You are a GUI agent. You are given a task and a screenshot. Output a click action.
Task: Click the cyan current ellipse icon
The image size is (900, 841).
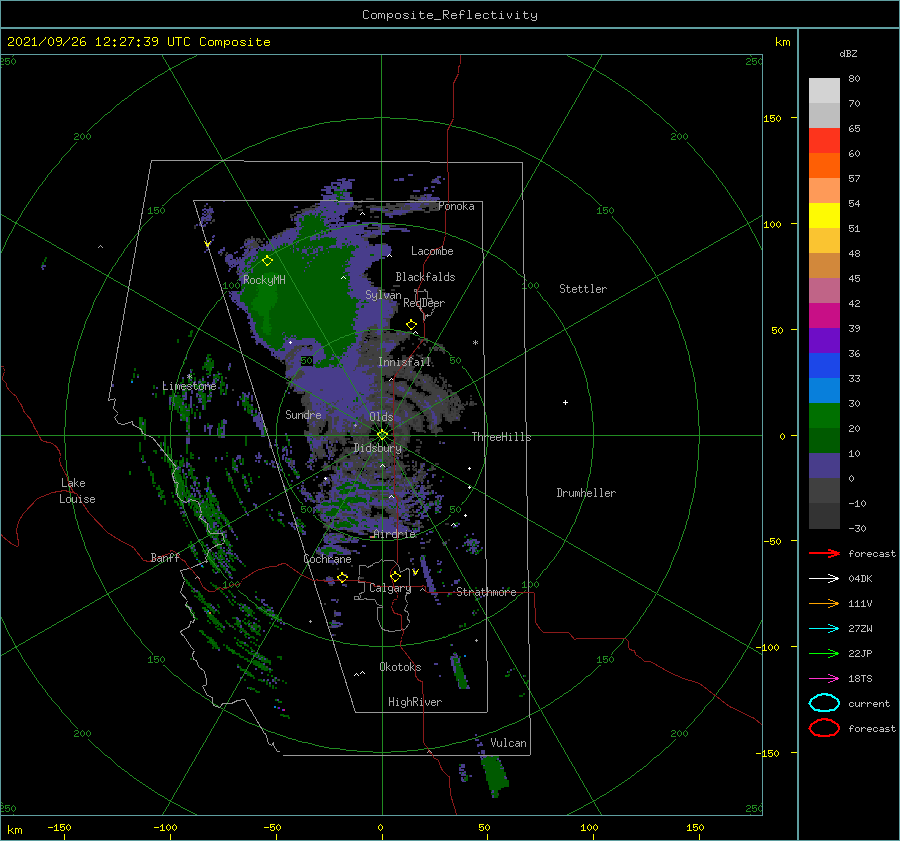pyautogui.click(x=824, y=703)
